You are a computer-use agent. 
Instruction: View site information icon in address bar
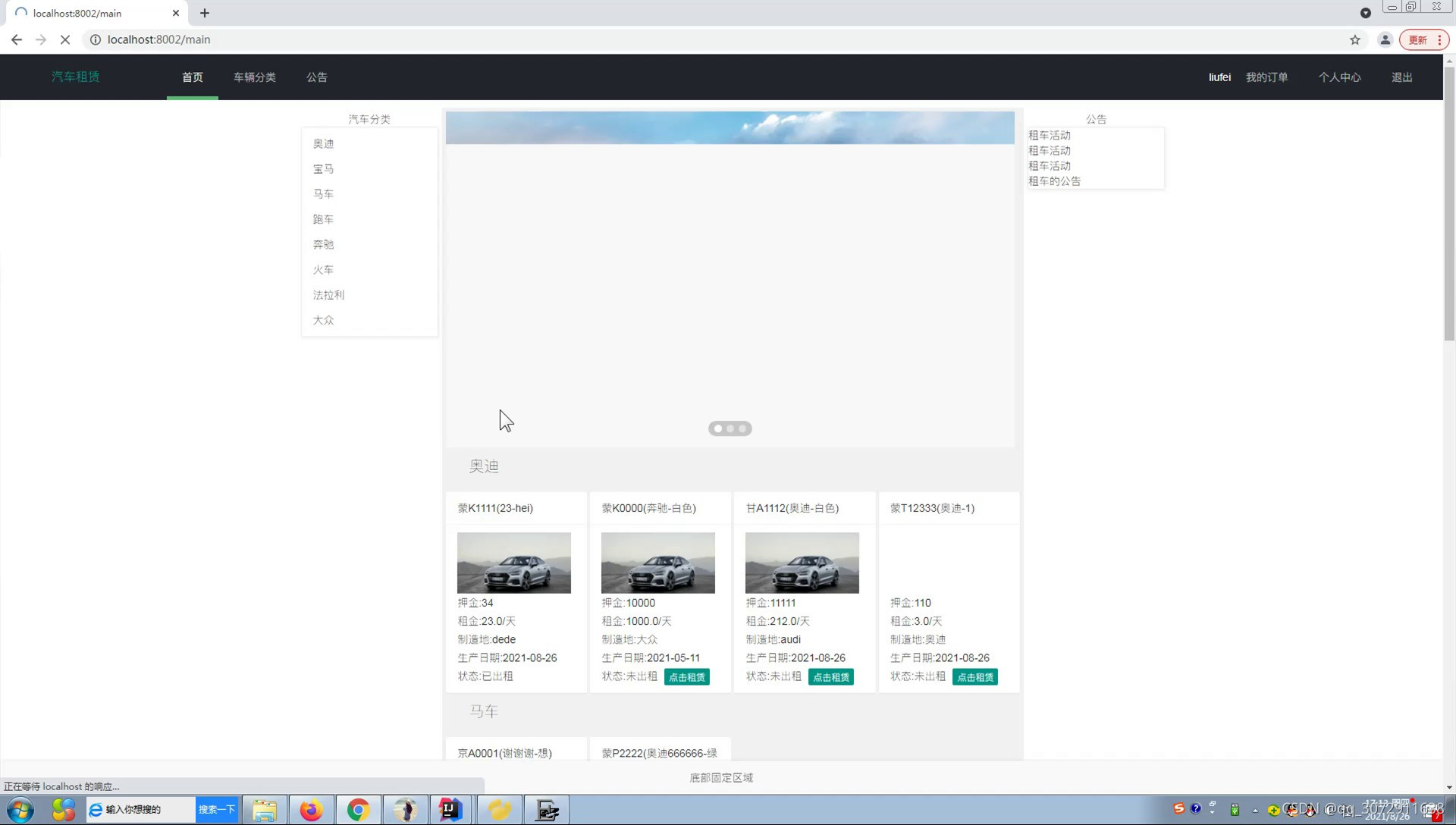tap(96, 39)
